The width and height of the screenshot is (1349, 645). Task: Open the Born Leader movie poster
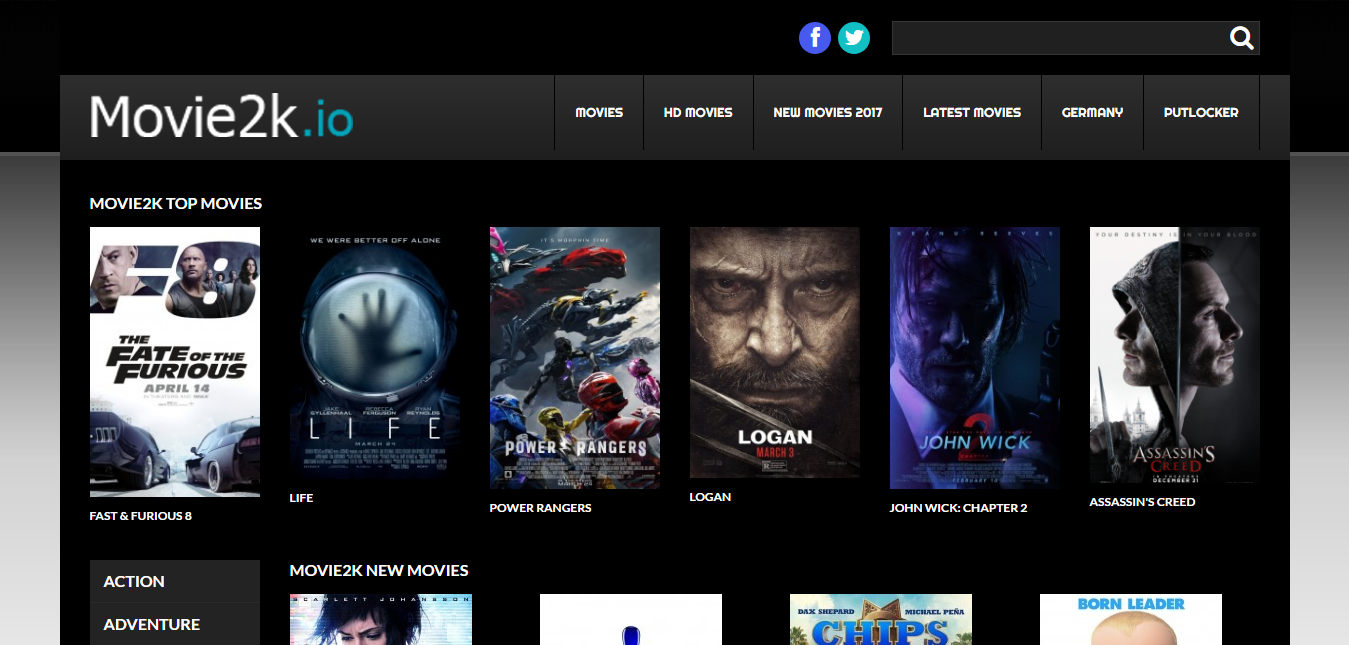[1131, 620]
